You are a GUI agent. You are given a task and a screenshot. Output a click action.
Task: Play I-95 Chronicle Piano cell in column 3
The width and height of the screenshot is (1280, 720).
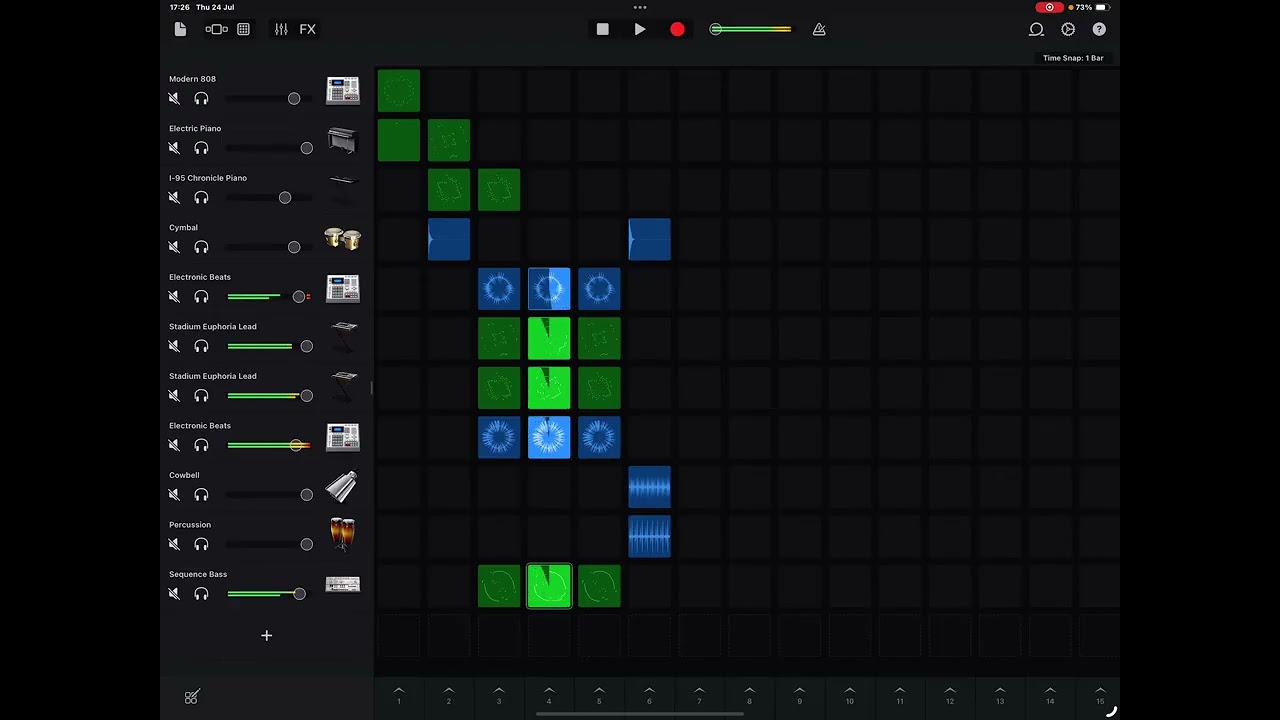point(499,189)
